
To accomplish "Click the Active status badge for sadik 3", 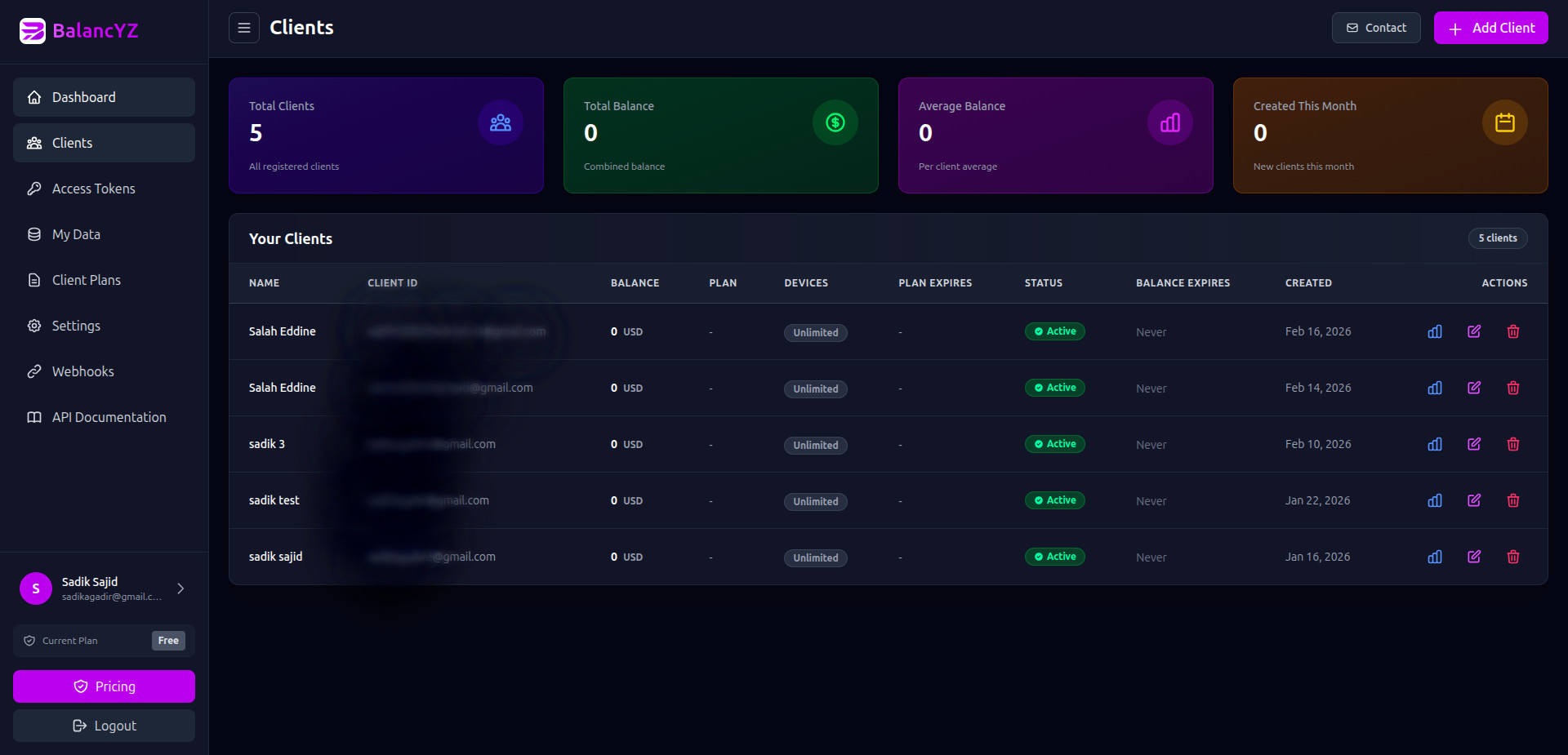I will [1054, 444].
